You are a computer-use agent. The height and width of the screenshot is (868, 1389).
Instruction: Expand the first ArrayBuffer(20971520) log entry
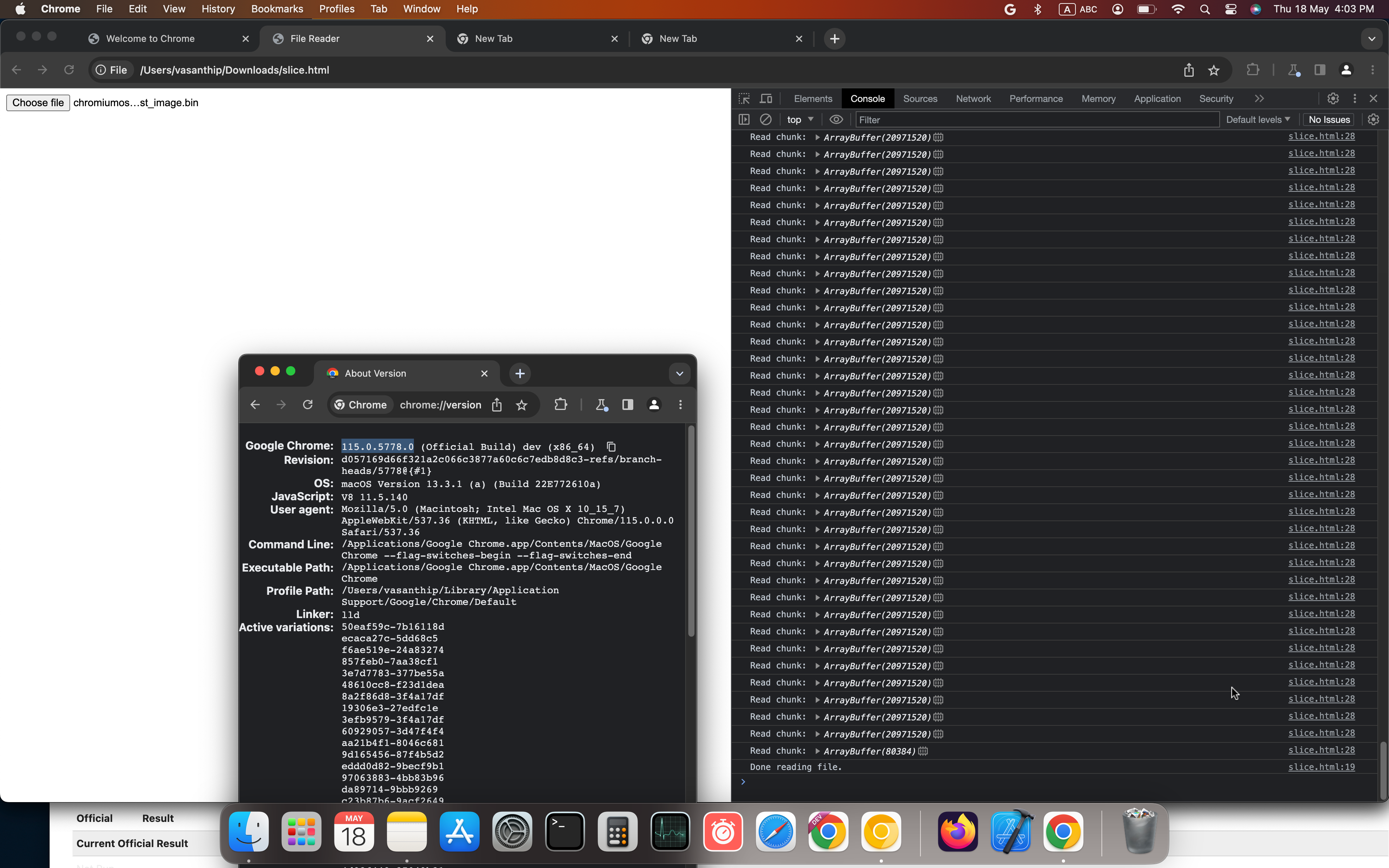[x=817, y=137]
